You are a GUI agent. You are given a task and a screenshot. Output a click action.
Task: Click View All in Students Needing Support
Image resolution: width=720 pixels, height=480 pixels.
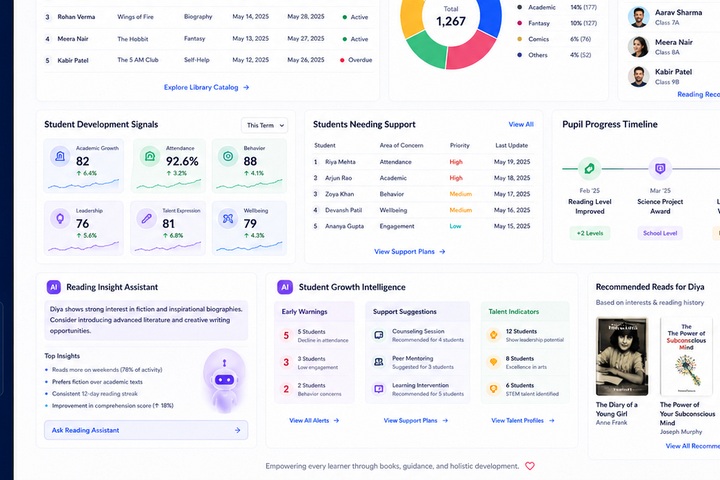[x=521, y=124]
